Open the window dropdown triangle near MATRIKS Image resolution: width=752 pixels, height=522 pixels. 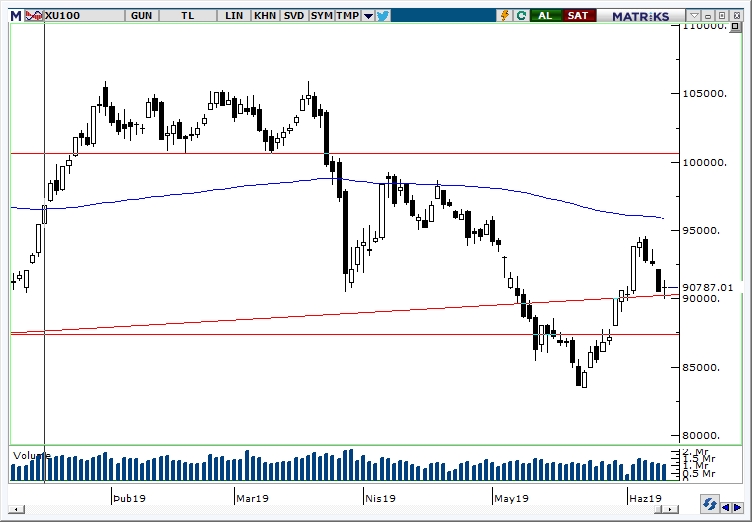(x=694, y=16)
